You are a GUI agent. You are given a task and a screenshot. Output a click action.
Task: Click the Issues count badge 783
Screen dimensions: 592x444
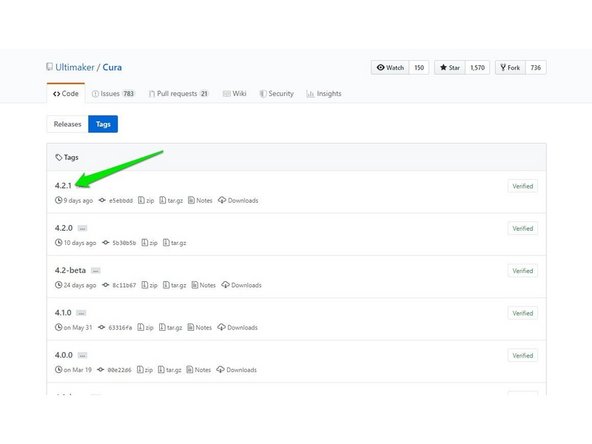tap(128, 94)
